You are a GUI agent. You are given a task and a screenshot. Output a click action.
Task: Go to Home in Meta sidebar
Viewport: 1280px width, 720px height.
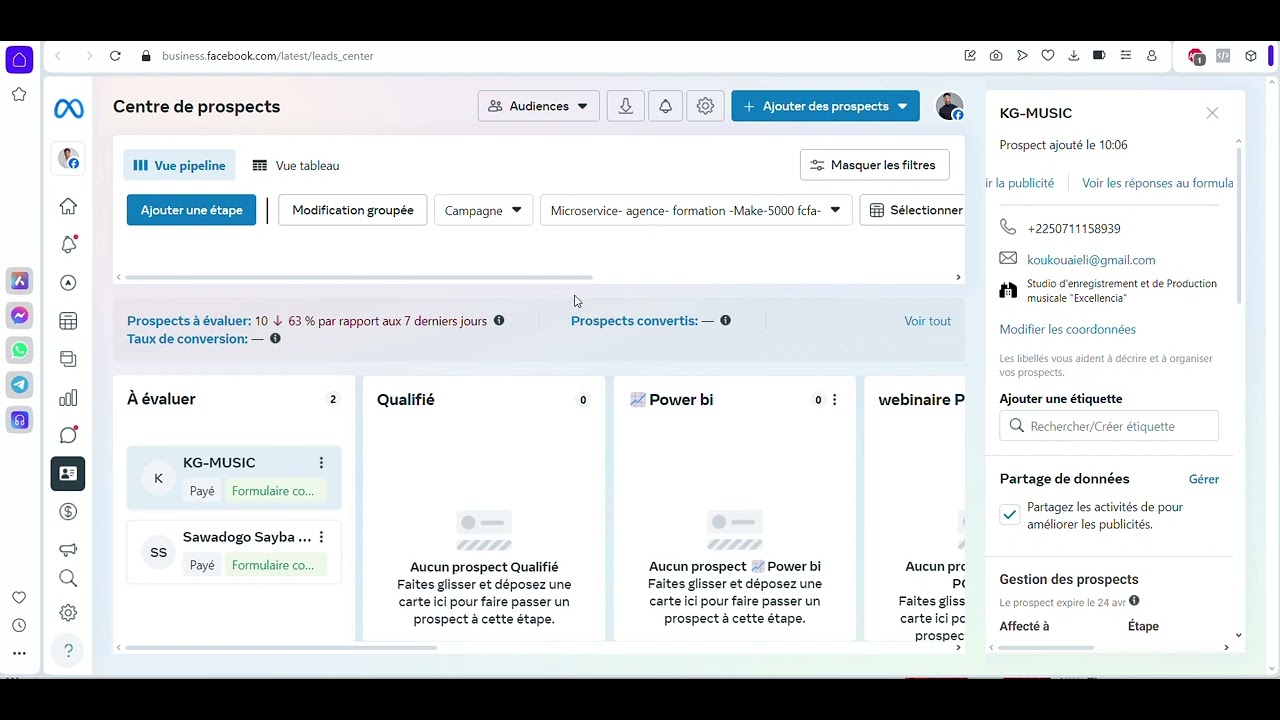(x=68, y=206)
